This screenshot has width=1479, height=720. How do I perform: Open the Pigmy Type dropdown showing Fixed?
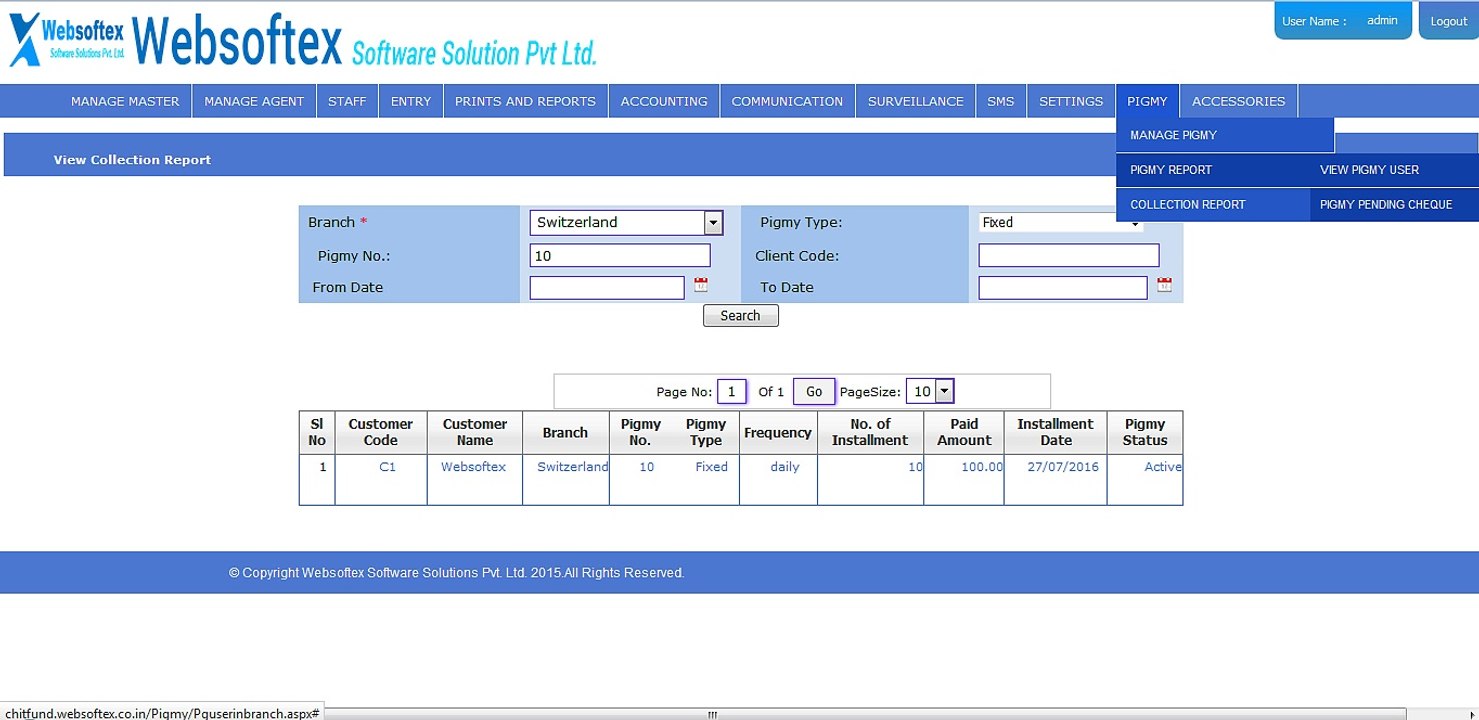coord(1061,222)
